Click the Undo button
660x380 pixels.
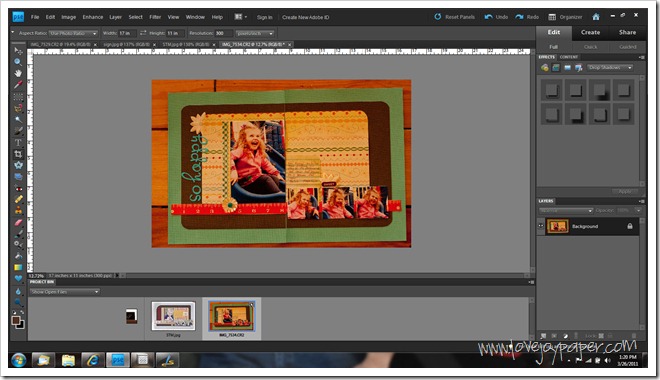(x=497, y=17)
